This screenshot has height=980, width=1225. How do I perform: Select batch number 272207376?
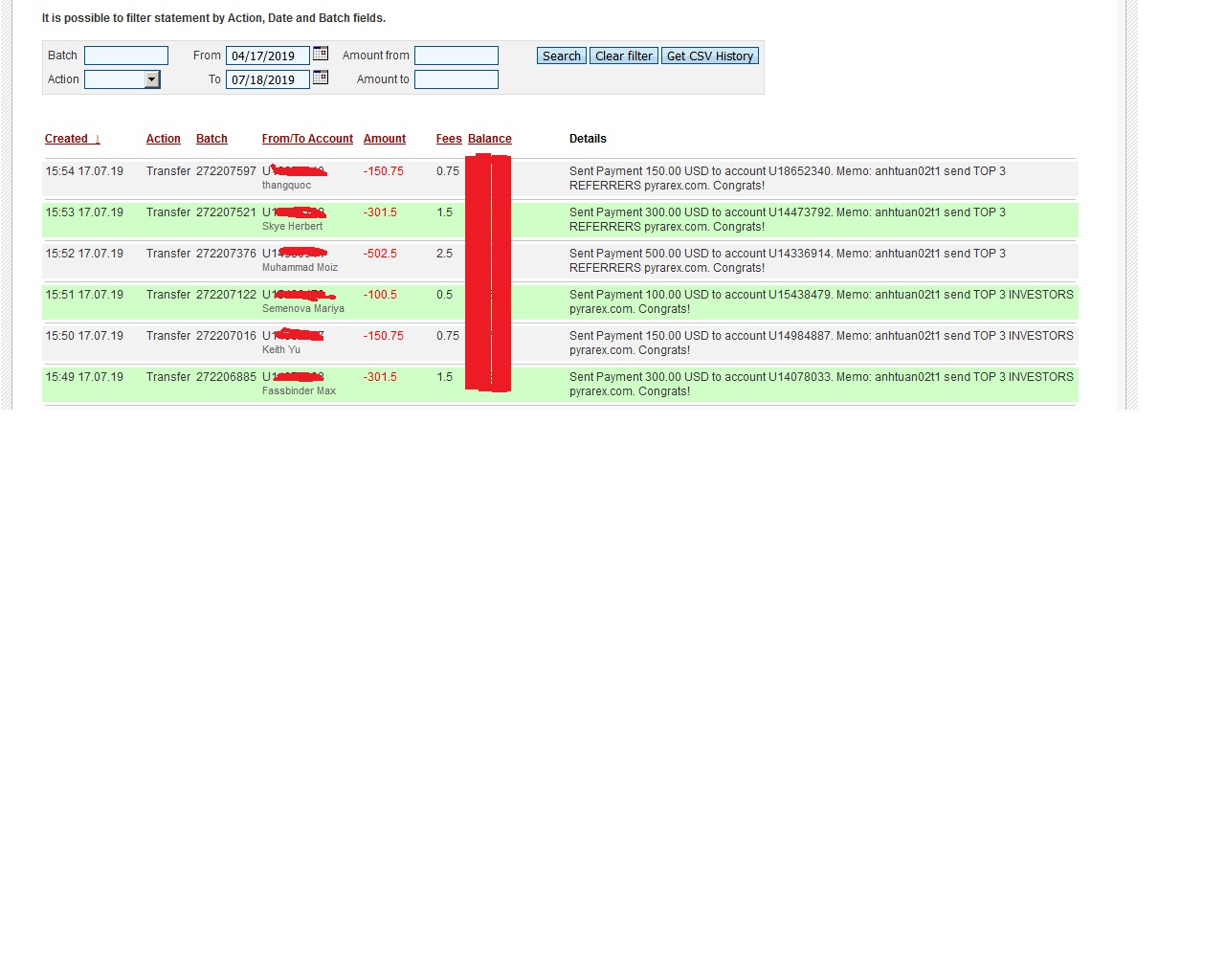pos(226,254)
